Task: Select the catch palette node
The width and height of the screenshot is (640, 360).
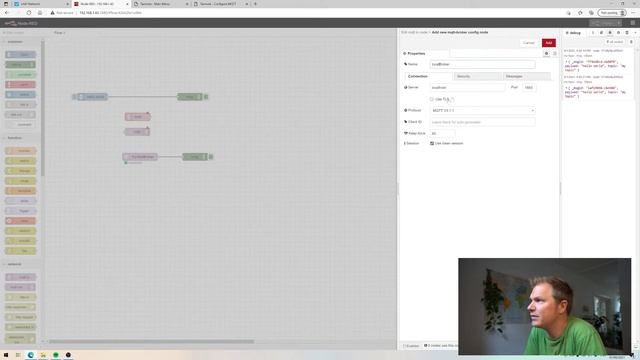Action: (x=20, y=84)
